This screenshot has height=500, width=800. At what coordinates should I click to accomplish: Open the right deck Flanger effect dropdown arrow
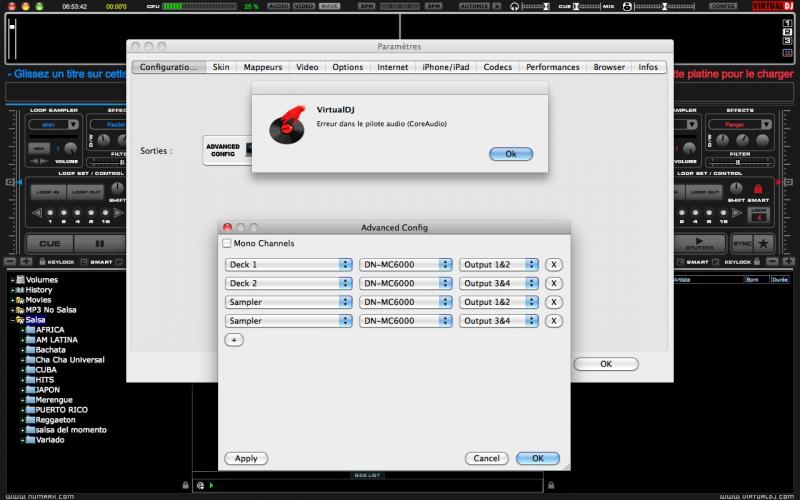coord(766,124)
